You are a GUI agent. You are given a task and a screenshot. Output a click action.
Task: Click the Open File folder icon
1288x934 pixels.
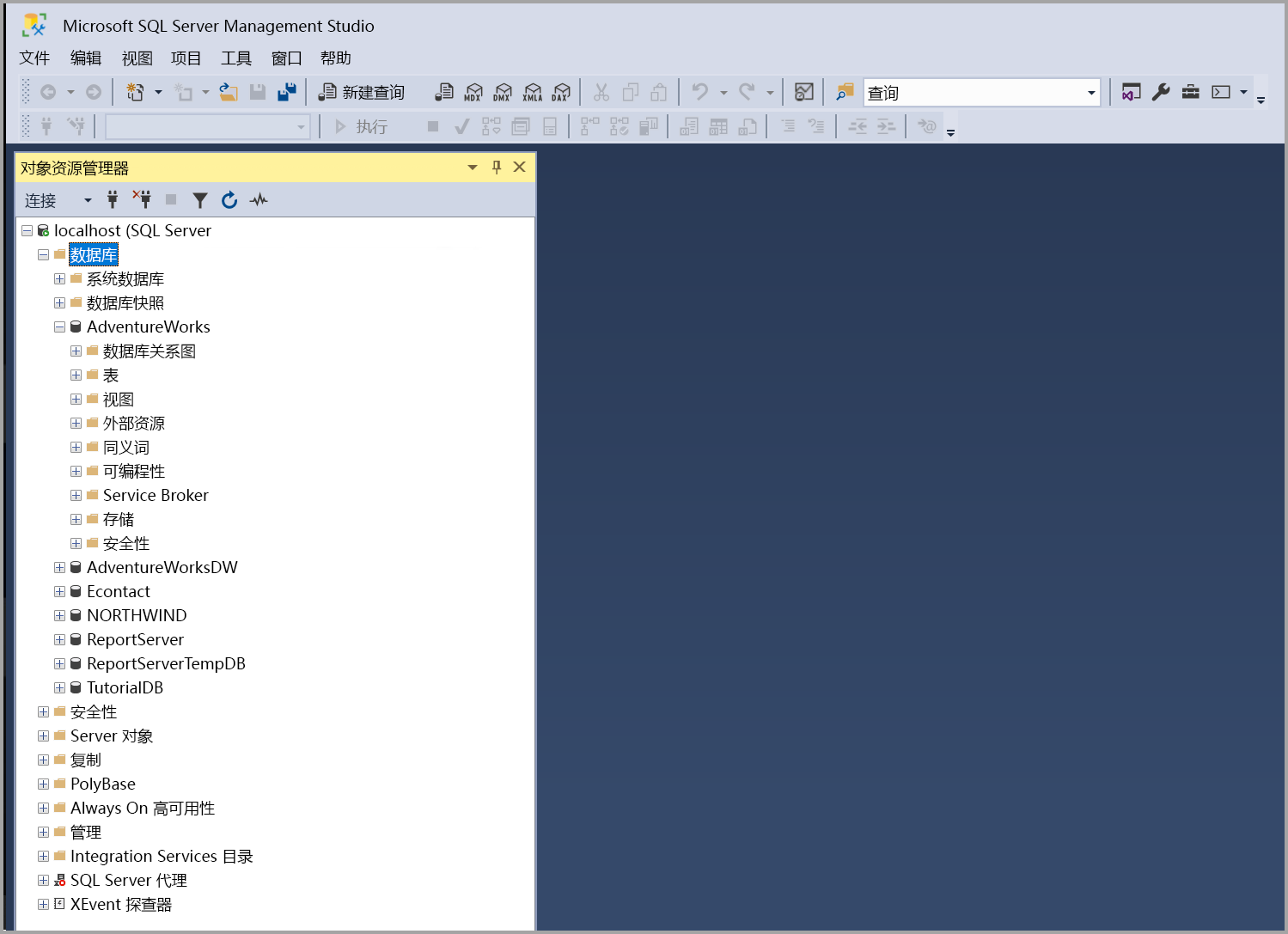[229, 92]
